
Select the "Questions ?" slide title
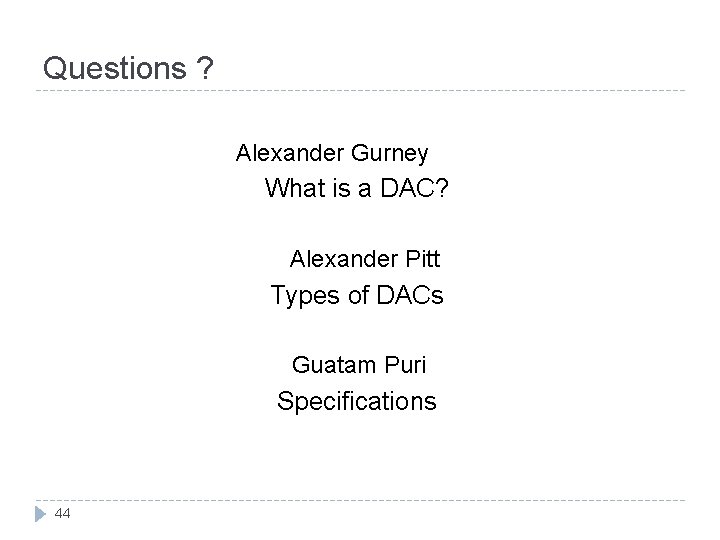(x=128, y=68)
